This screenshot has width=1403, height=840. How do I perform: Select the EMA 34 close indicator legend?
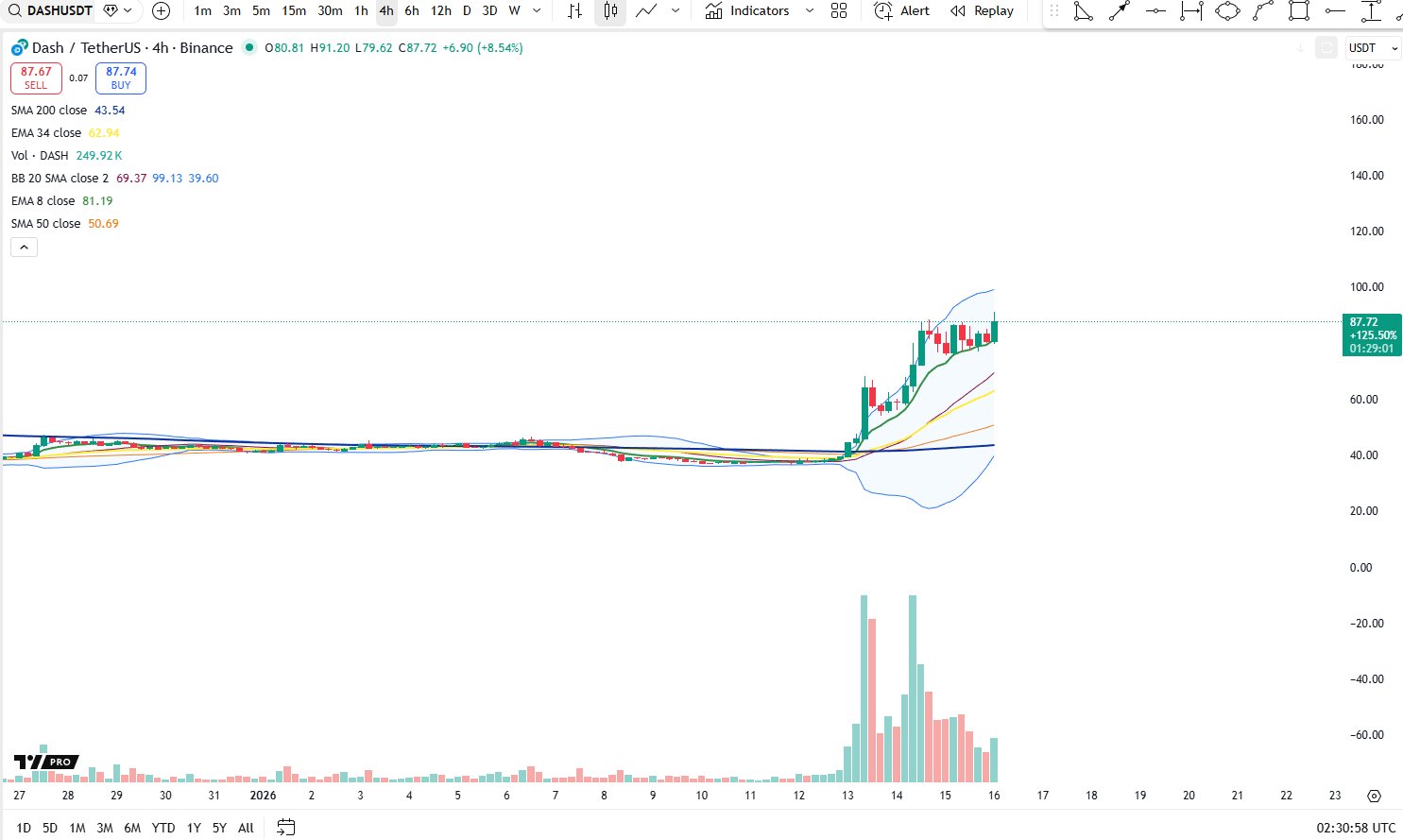[x=65, y=133]
